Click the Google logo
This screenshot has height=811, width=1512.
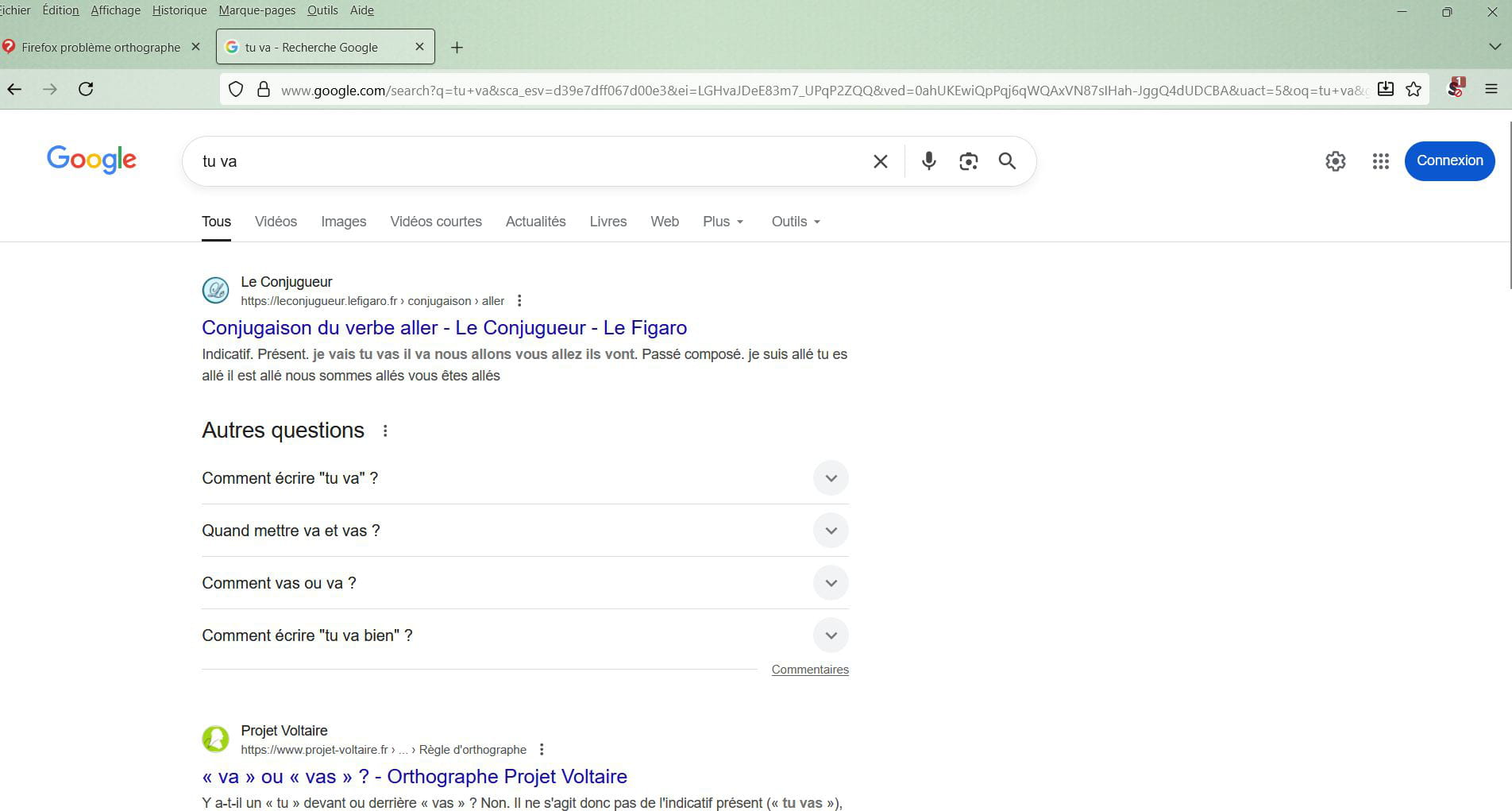click(x=91, y=160)
